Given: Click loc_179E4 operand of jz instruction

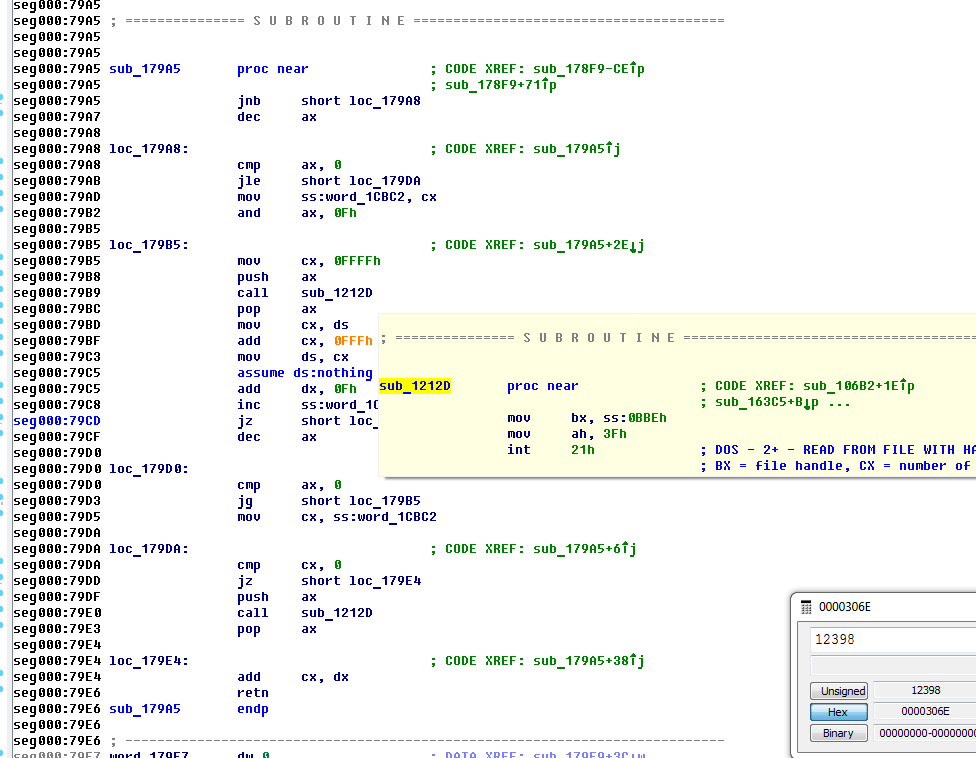Looking at the screenshot, I should point(384,581).
